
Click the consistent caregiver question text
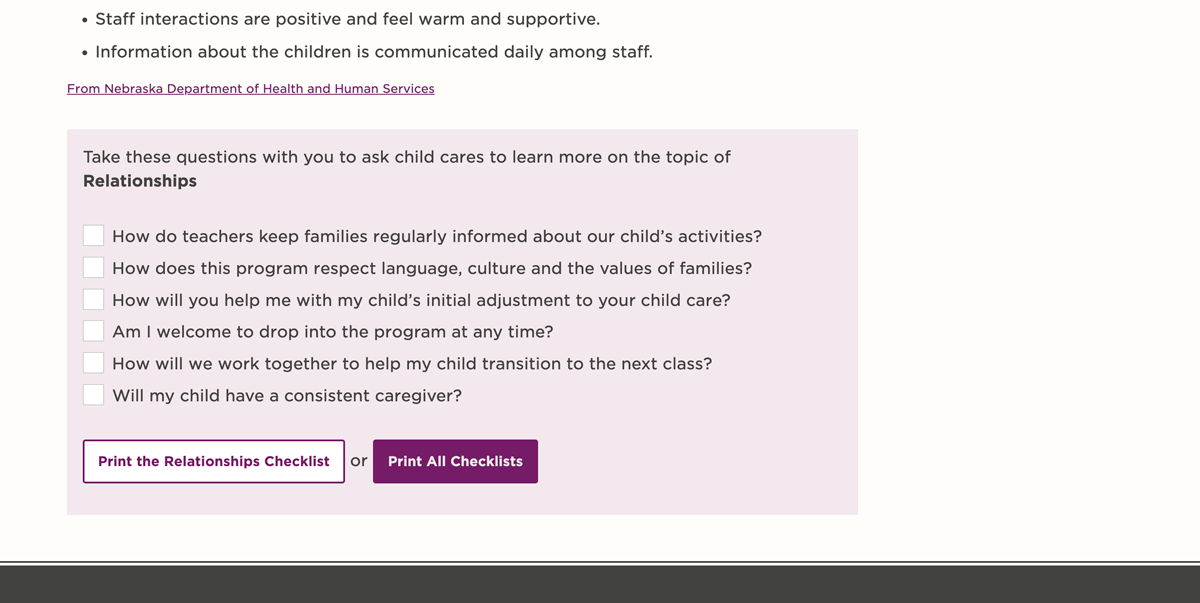coord(287,395)
